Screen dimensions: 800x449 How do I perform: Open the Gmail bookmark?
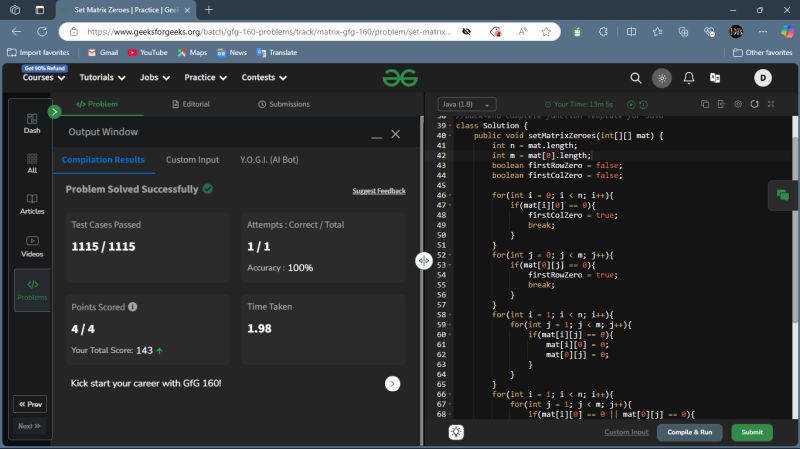[103, 53]
